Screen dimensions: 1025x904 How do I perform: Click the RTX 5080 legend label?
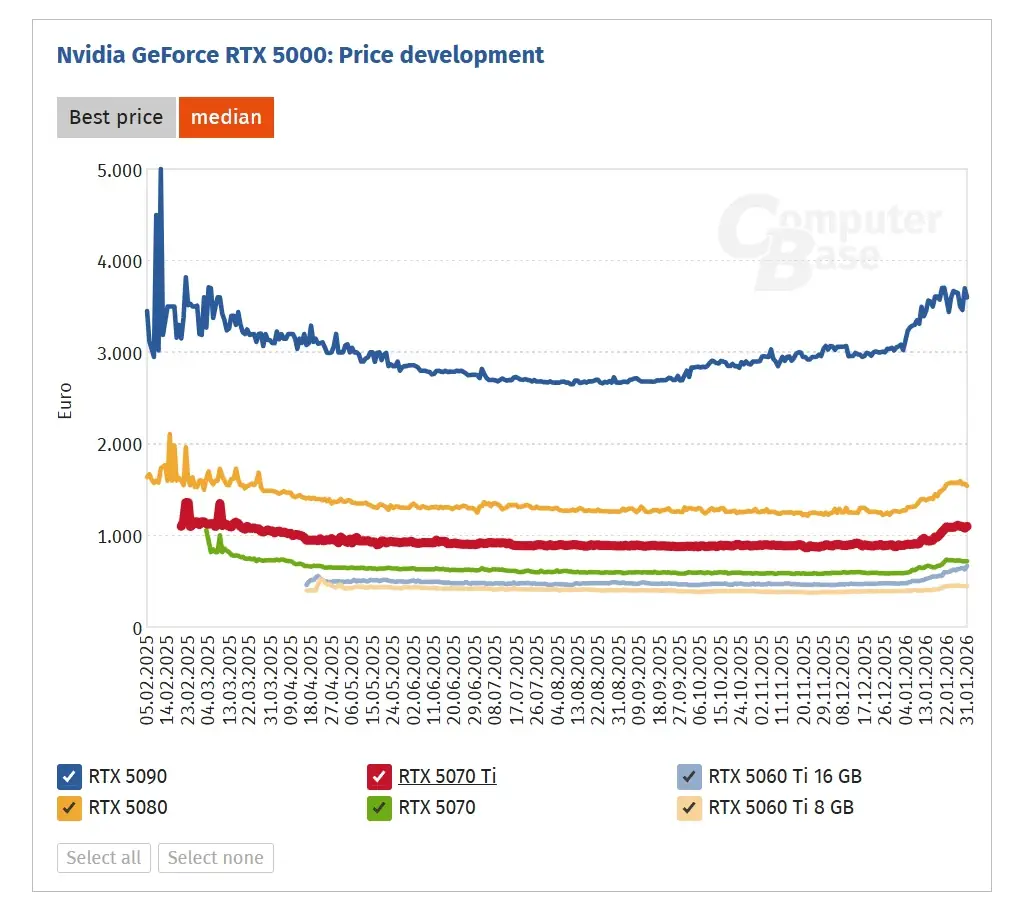tap(127, 808)
